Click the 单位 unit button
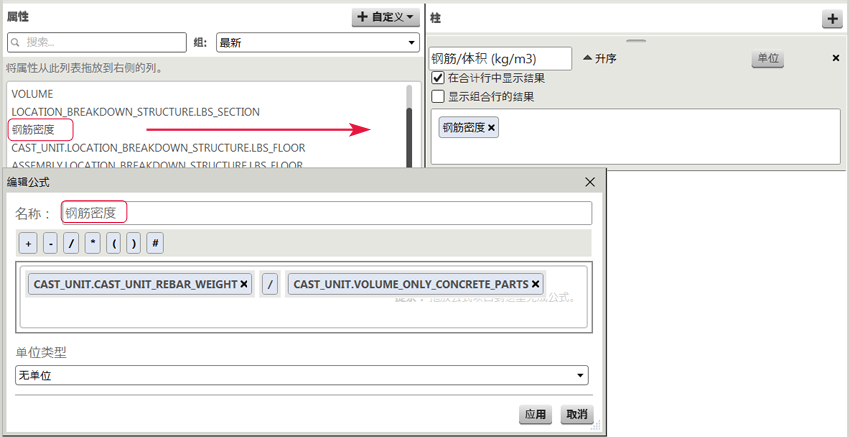Image resolution: width=850 pixels, height=437 pixels. (768, 59)
